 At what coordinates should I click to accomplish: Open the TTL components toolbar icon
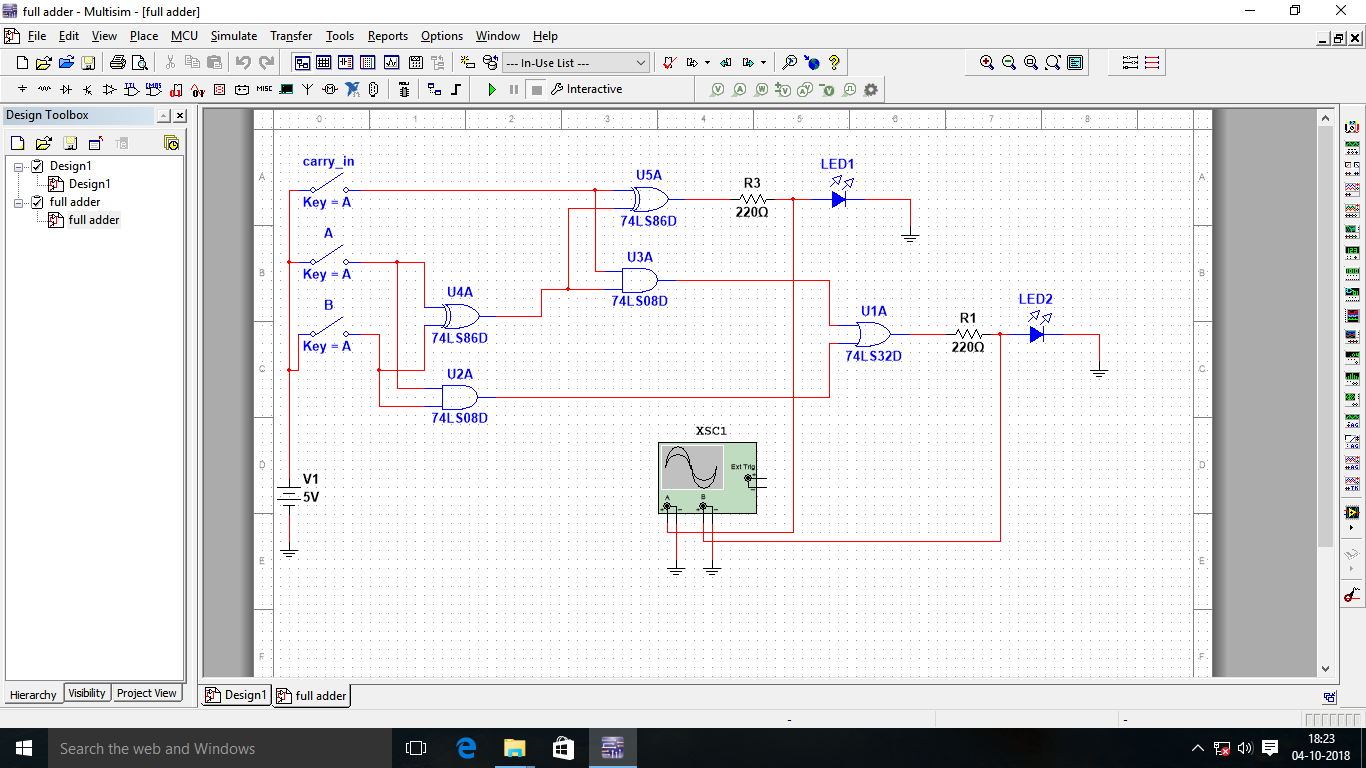pyautogui.click(x=130, y=88)
